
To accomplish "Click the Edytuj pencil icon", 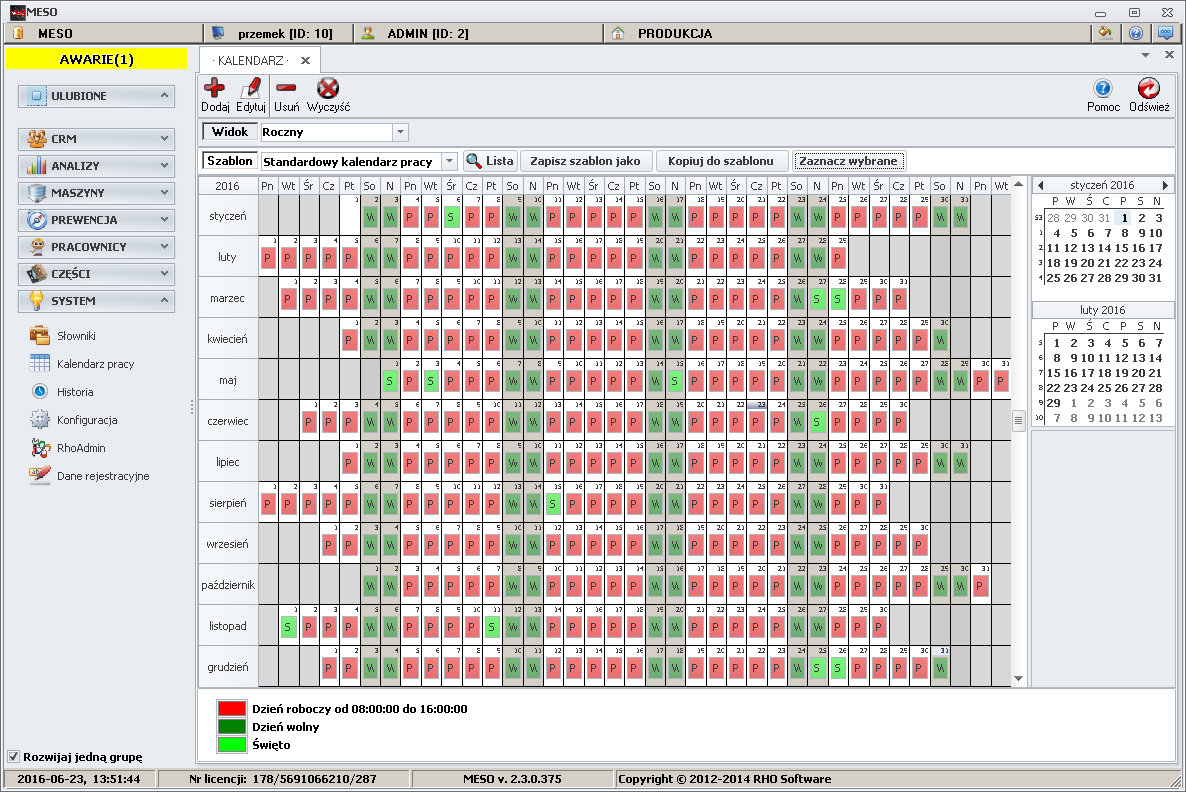I will pos(250,89).
